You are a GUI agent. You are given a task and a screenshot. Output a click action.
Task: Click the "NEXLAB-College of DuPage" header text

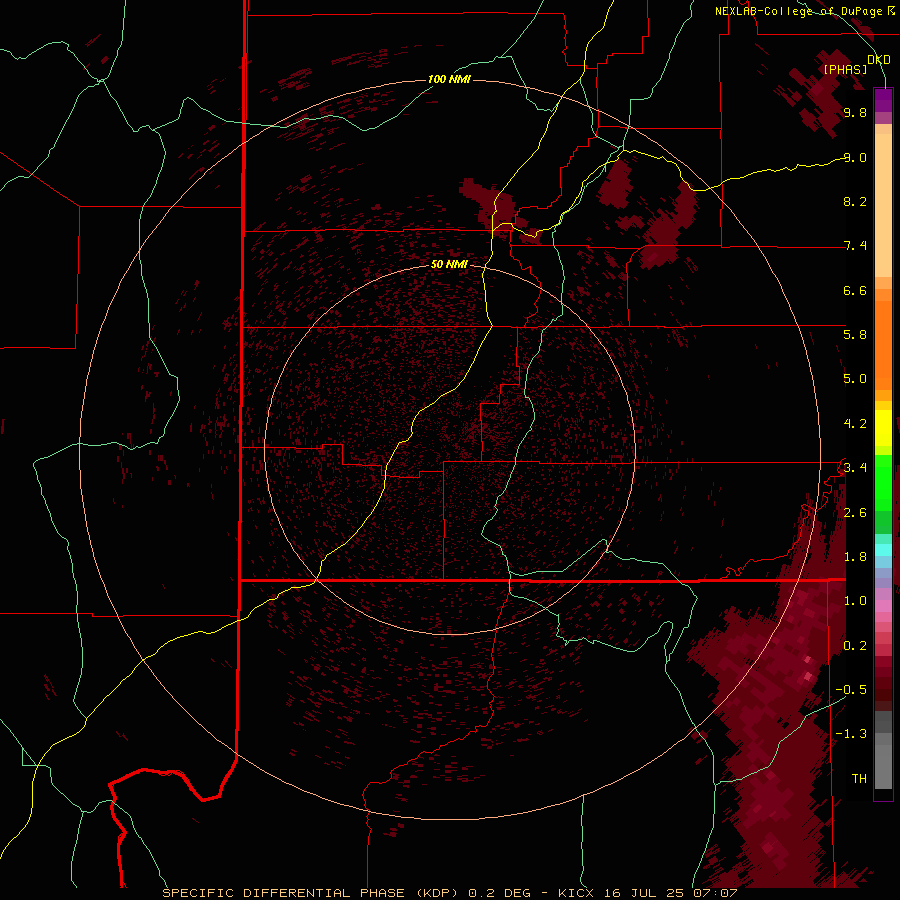point(798,11)
